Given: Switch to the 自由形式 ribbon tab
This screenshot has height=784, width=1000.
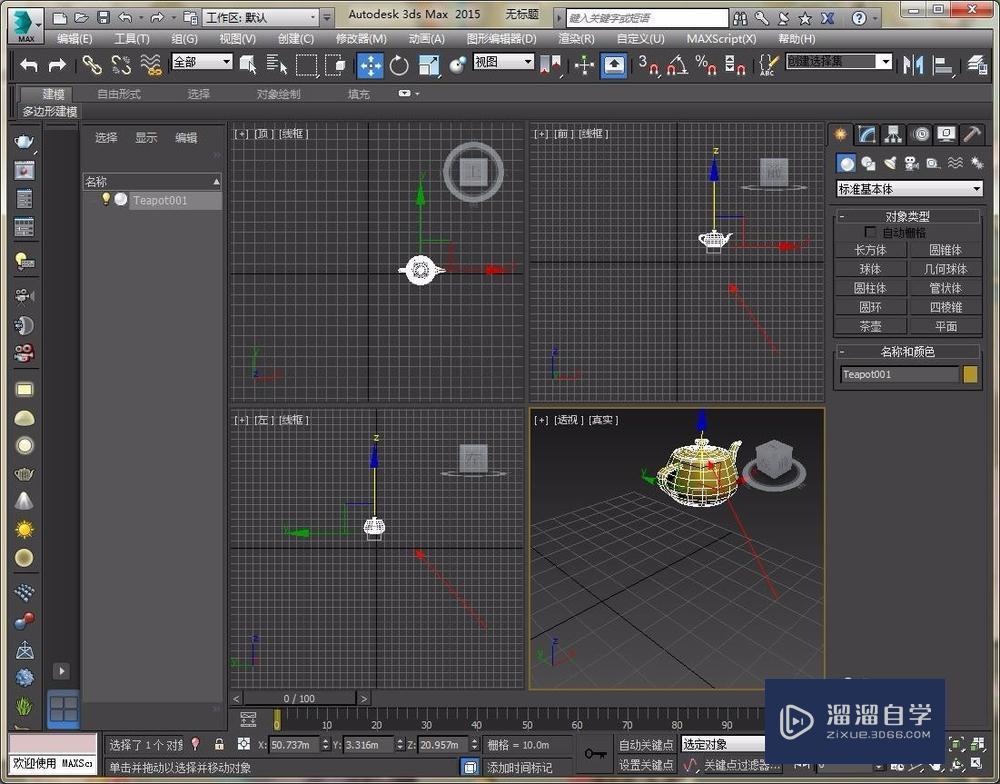Looking at the screenshot, I should [118, 94].
